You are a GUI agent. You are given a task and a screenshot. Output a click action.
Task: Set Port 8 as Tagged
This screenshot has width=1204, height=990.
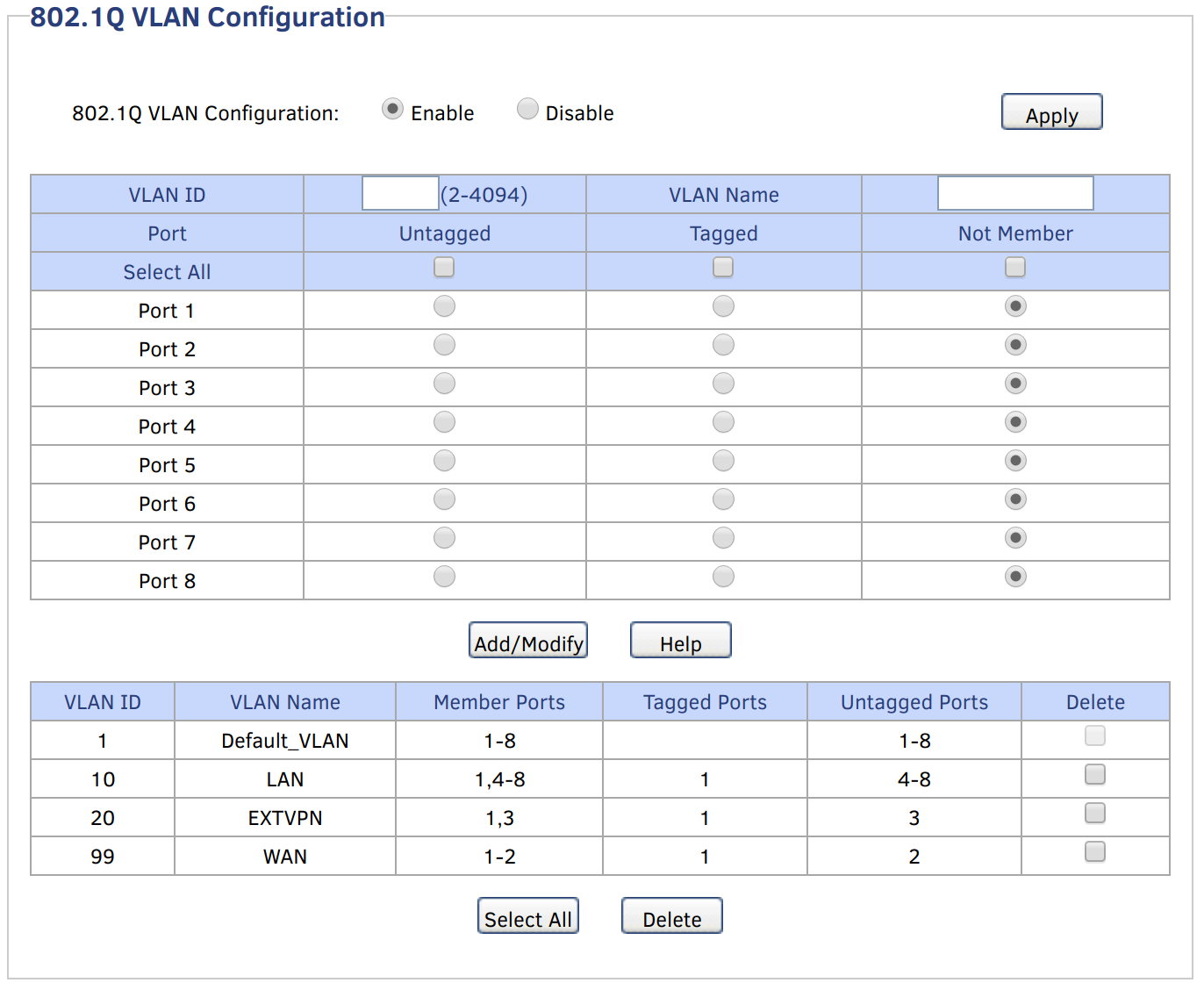point(722,577)
